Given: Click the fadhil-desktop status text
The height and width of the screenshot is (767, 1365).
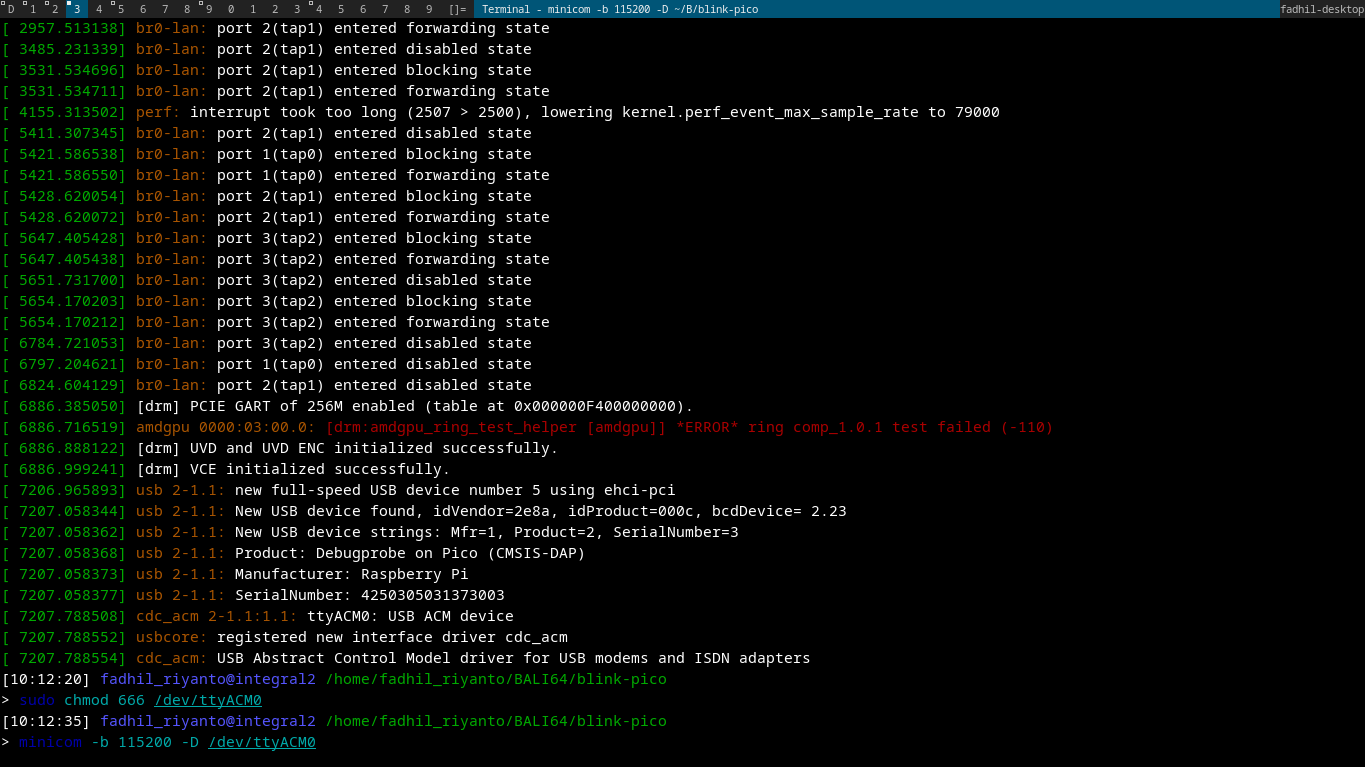Looking at the screenshot, I should [x=1321, y=9].
